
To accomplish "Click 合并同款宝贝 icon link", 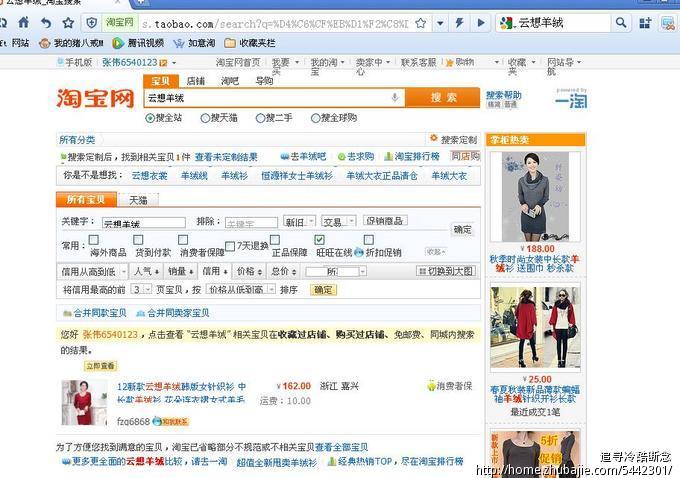I will 95,313.
